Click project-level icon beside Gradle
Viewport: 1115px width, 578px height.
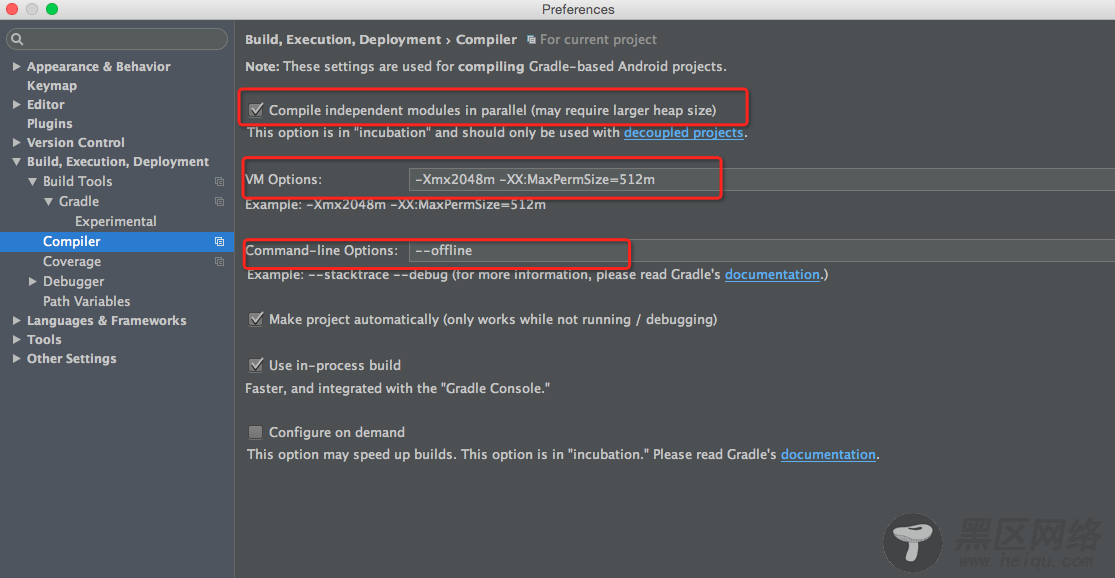(x=220, y=202)
